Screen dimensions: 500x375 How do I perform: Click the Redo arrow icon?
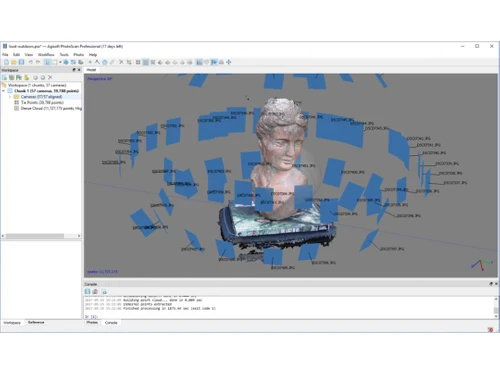tap(38, 62)
